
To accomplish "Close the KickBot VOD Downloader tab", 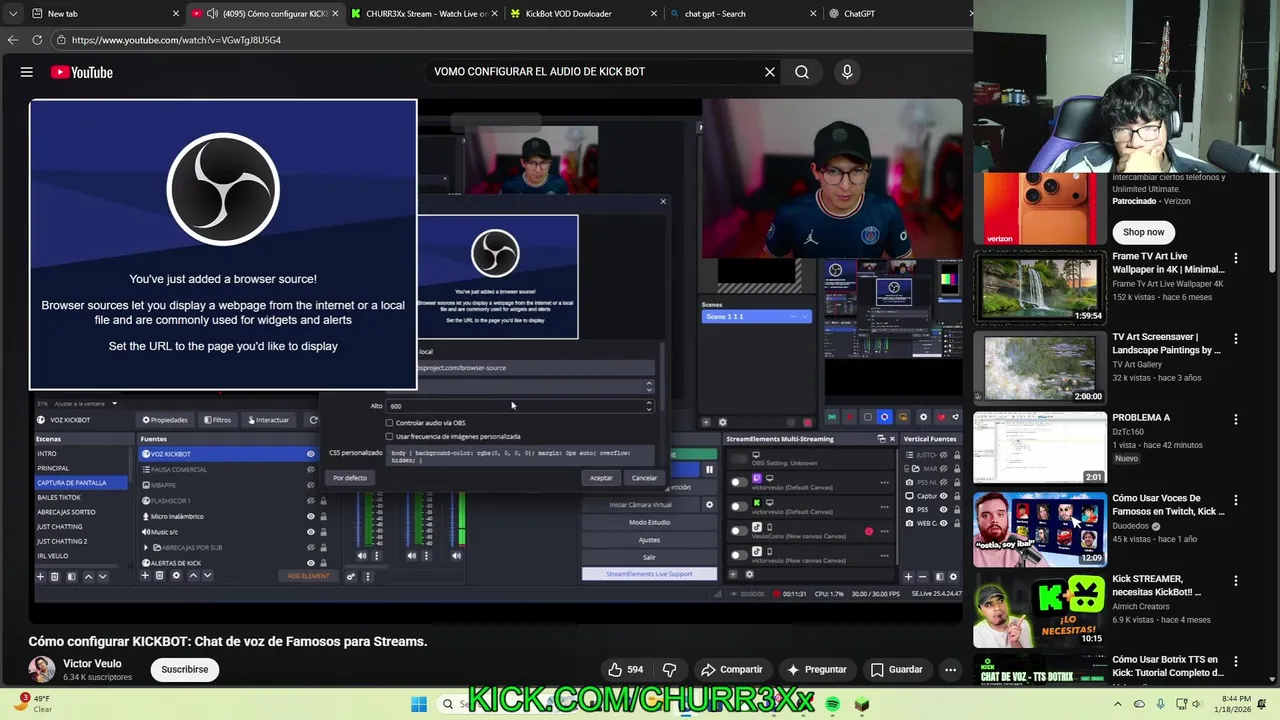I will point(654,14).
